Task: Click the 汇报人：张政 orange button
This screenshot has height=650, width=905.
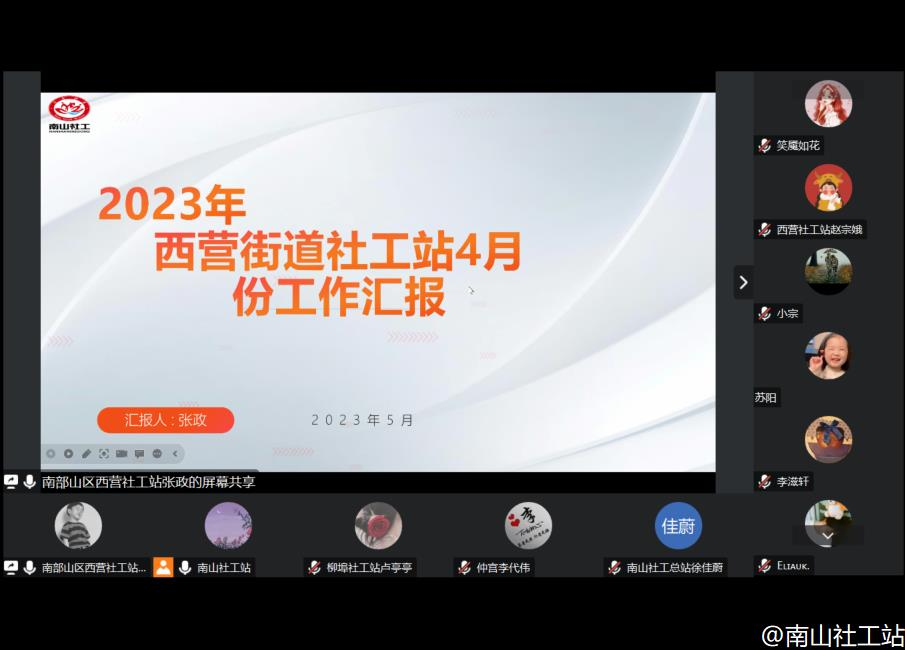Action: pos(165,420)
